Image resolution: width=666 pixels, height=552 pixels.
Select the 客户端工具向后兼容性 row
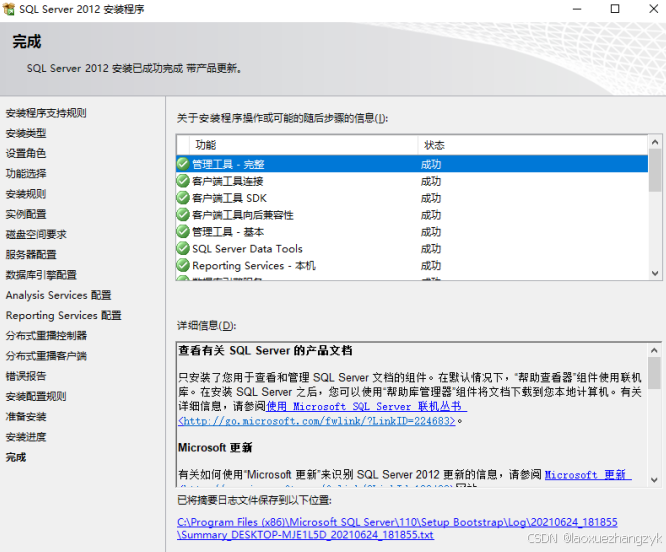(412, 214)
